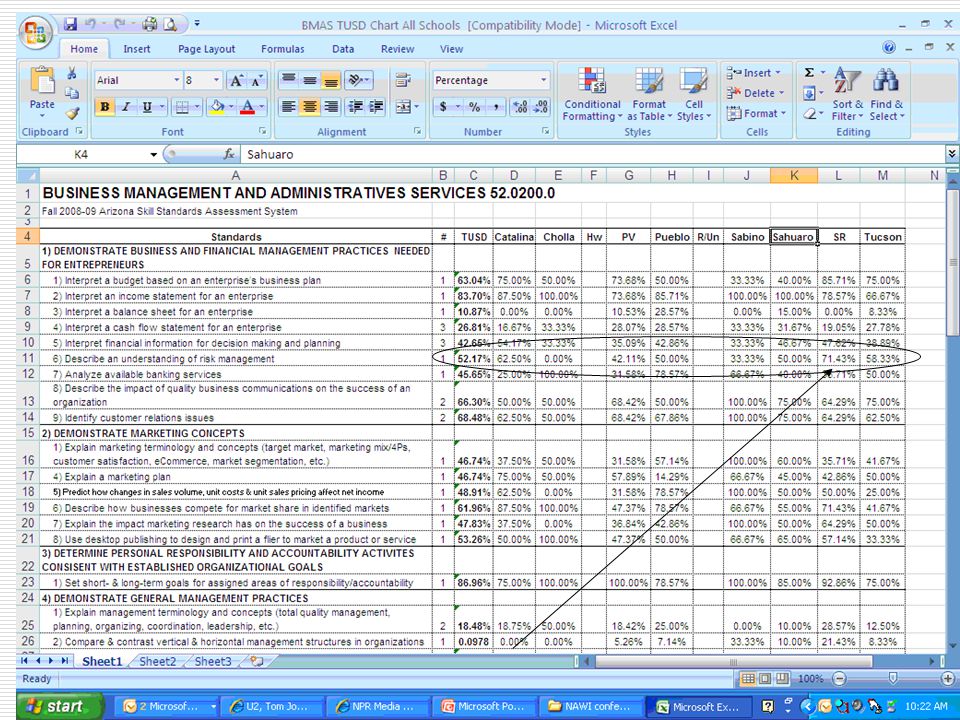Click Merge and Center
This screenshot has width=960, height=720.
click(403, 107)
